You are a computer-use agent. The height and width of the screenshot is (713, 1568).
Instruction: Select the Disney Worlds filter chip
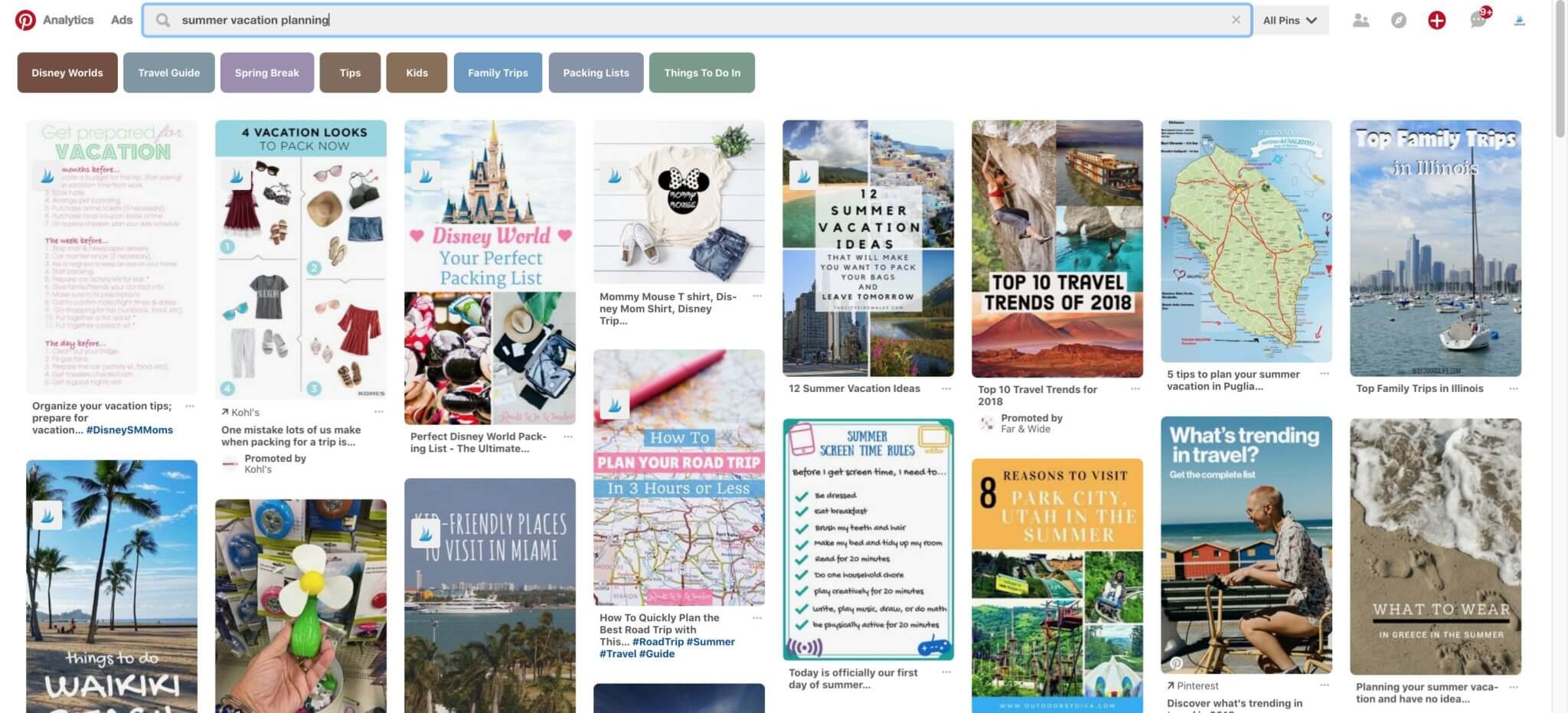click(x=67, y=73)
